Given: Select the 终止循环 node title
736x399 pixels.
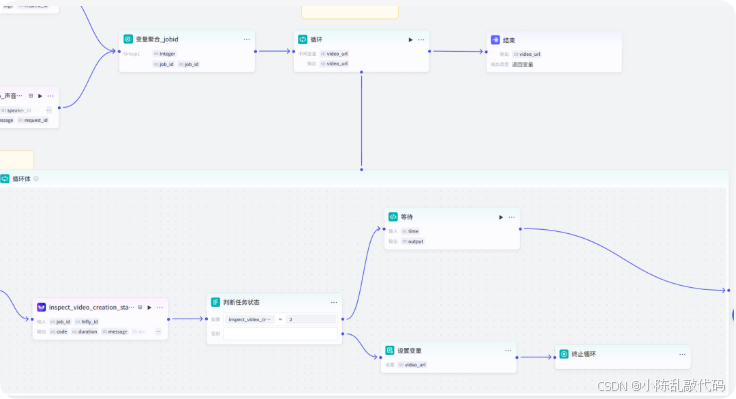Looking at the screenshot, I should tap(584, 354).
